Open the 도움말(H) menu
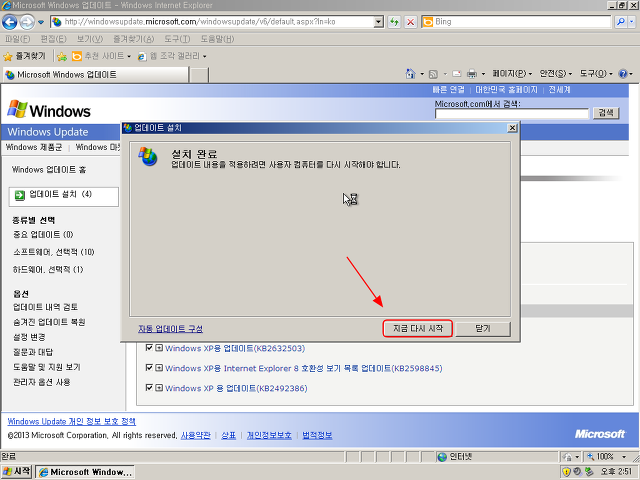The height and width of the screenshot is (480, 640). (217, 39)
